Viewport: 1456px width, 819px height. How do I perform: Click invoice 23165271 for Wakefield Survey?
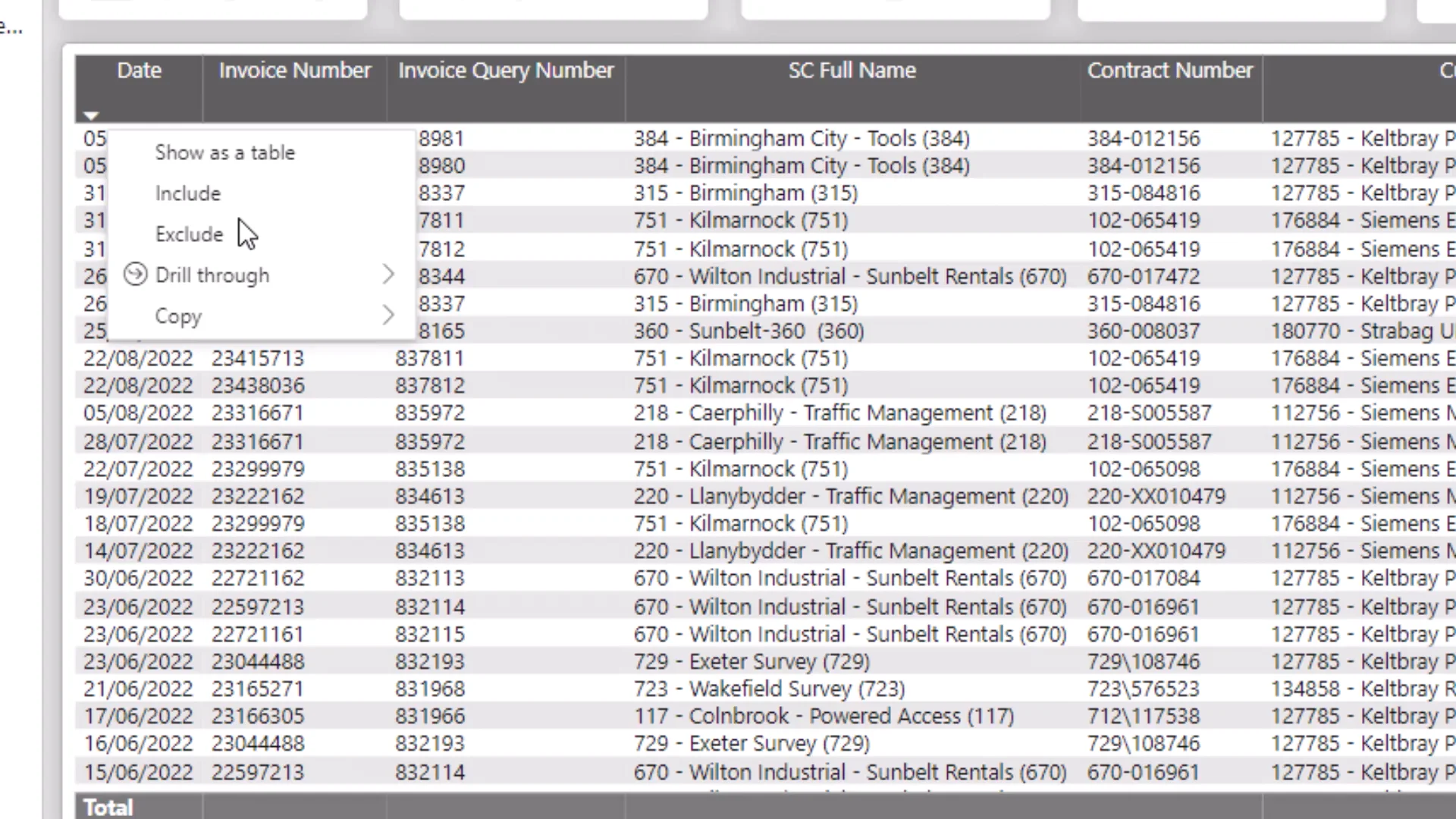(x=258, y=689)
